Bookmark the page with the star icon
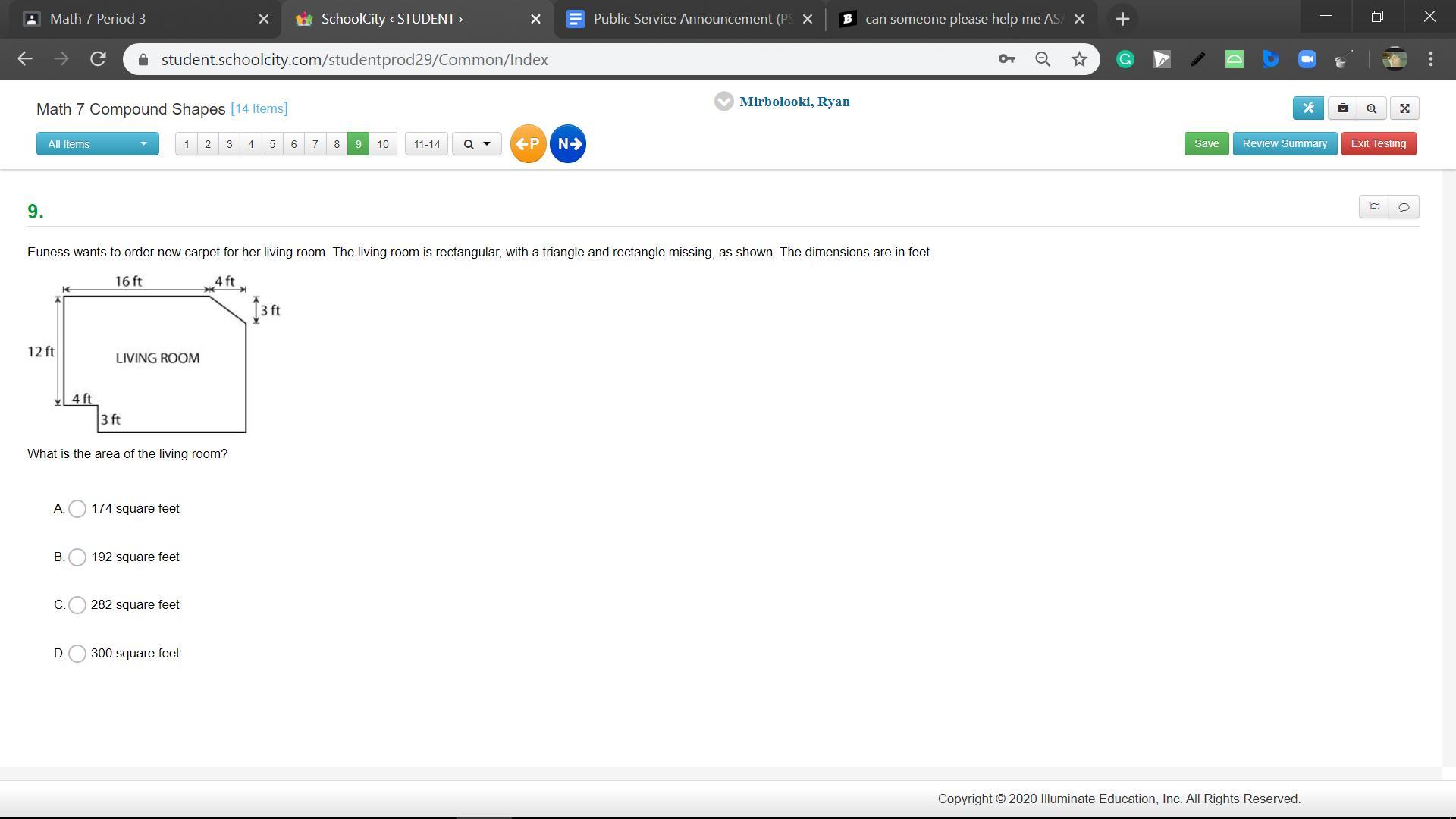This screenshot has height=819, width=1456. click(x=1079, y=59)
